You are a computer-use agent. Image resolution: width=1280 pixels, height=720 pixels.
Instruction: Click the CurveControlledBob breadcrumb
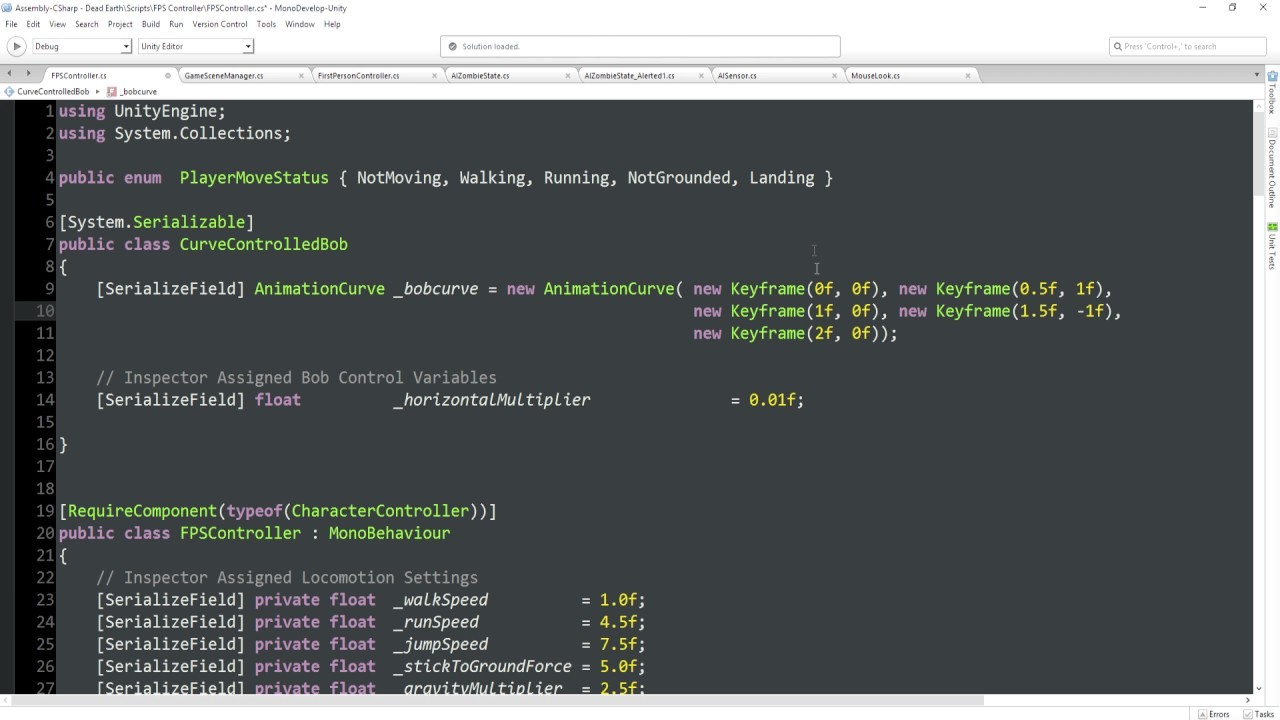pos(53,91)
